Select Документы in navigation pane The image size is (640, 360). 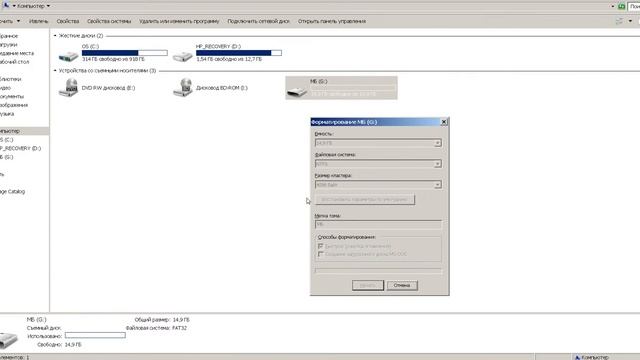click(12, 96)
